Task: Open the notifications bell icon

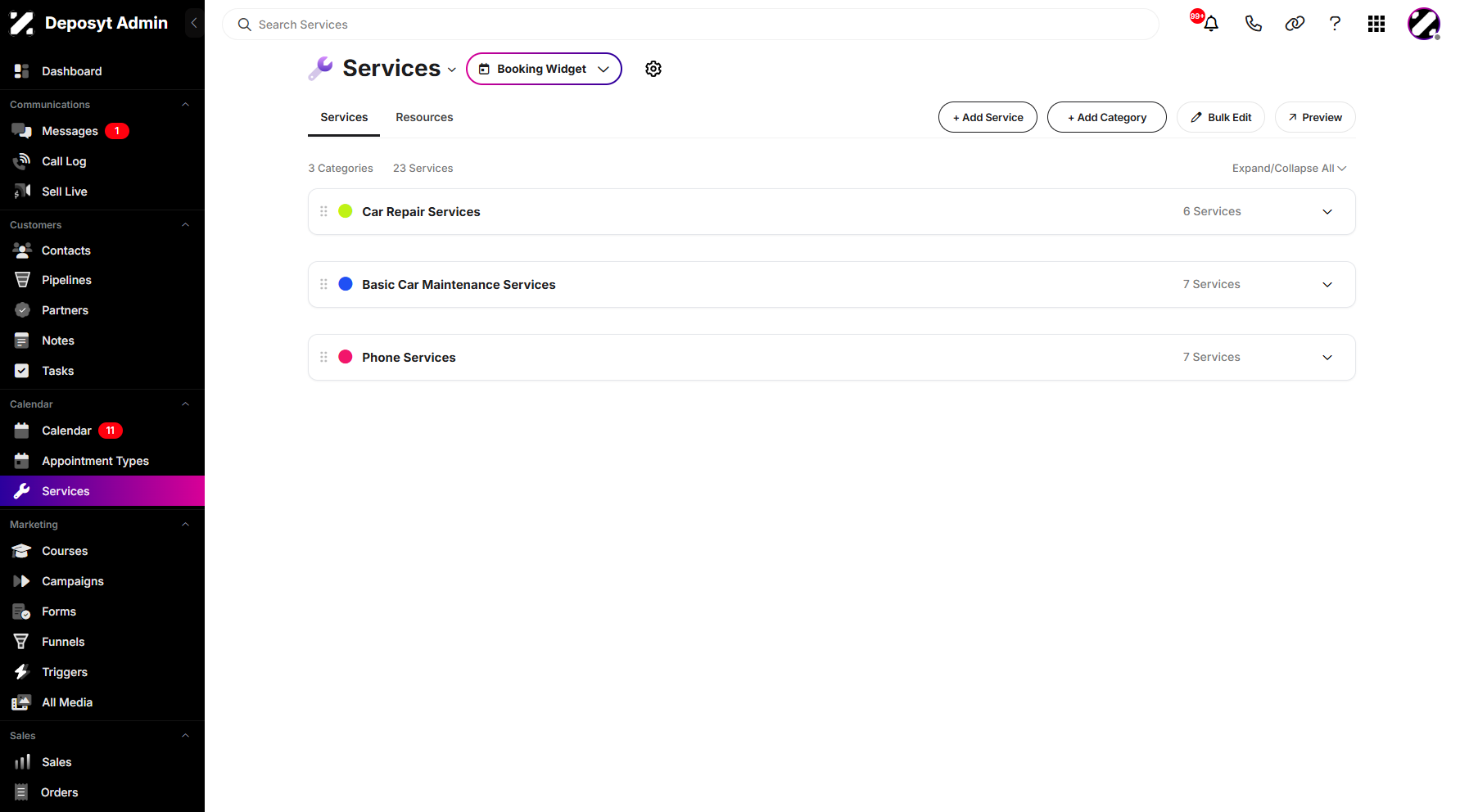Action: (x=1210, y=24)
